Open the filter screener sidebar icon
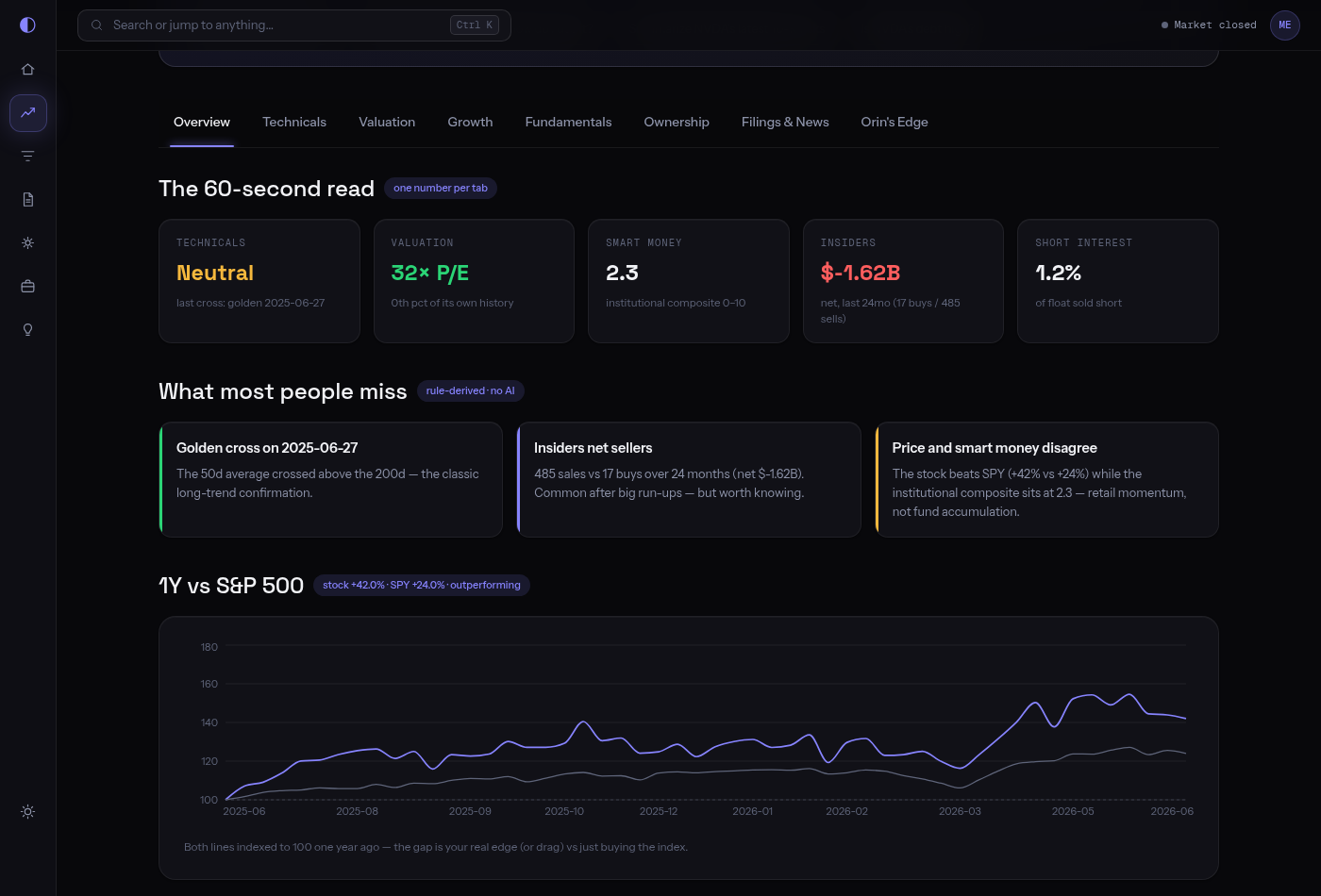The image size is (1321, 896). [27, 156]
